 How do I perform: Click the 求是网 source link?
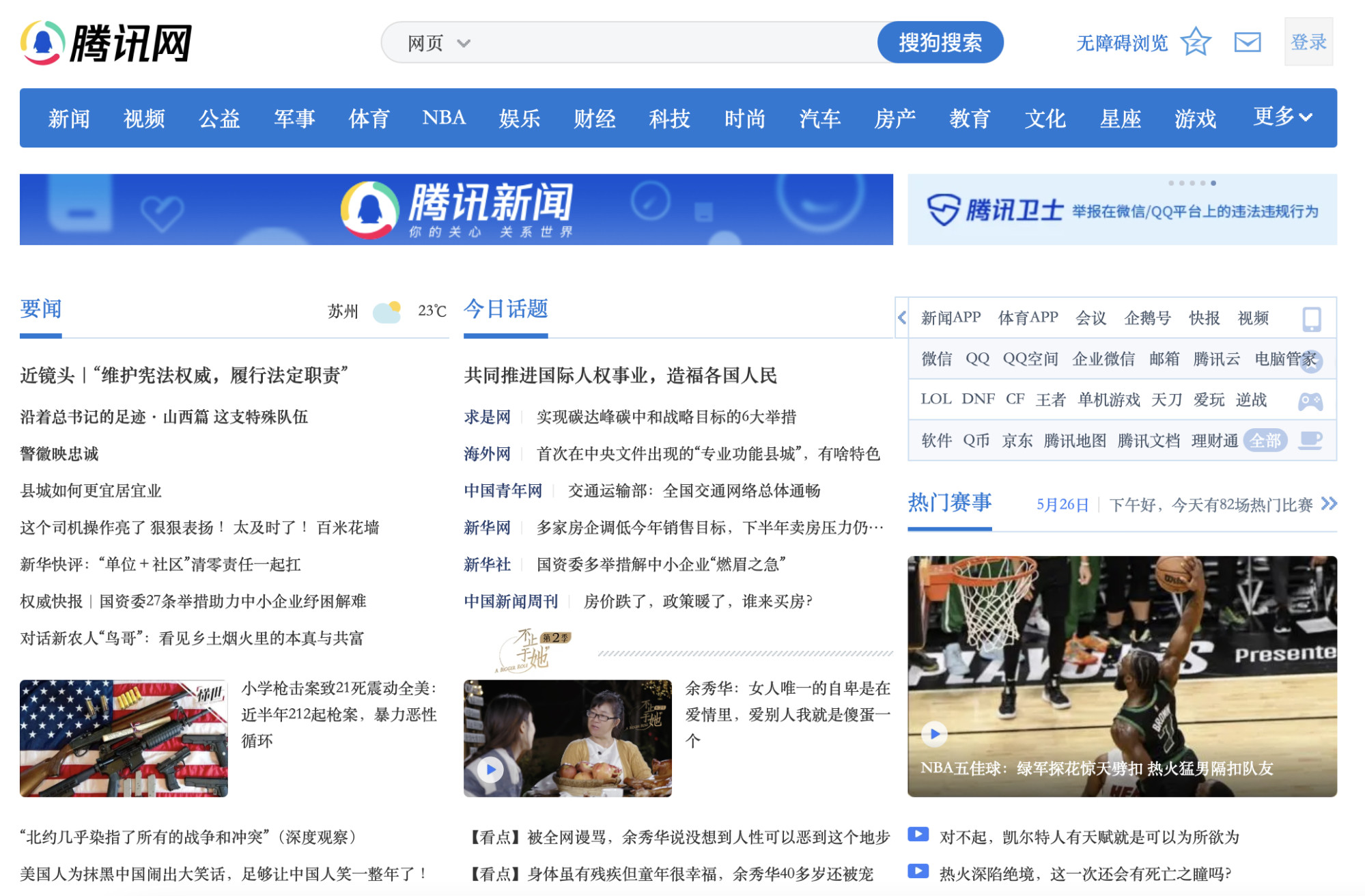tap(487, 417)
